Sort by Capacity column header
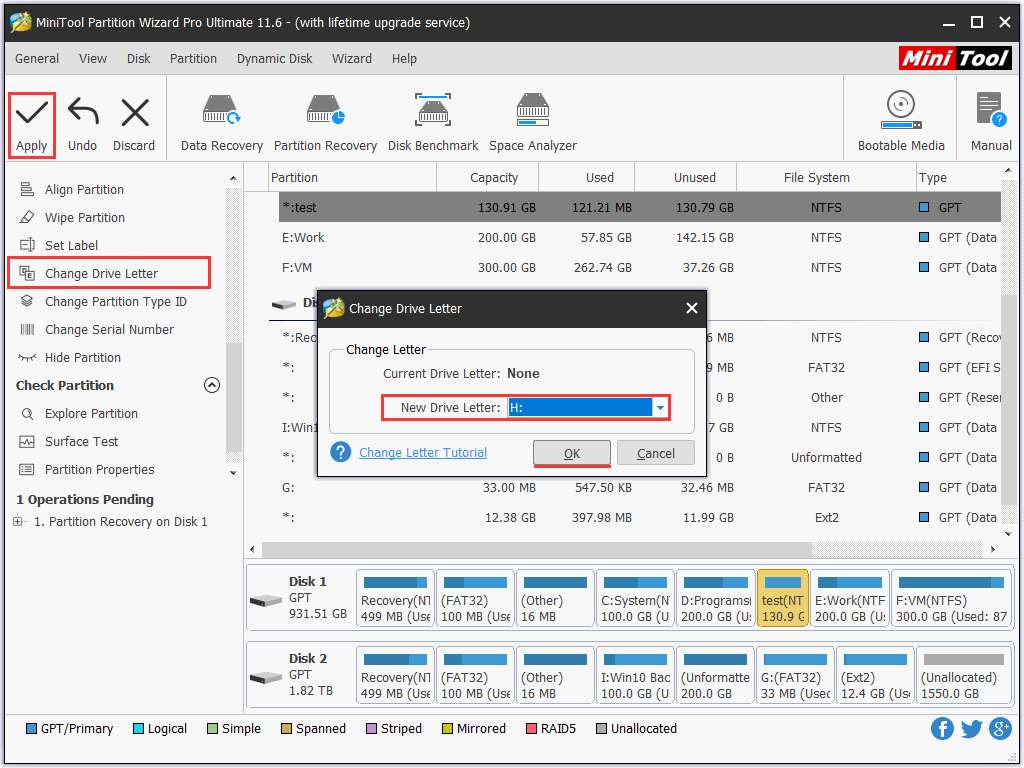This screenshot has width=1024, height=768. pyautogui.click(x=487, y=178)
